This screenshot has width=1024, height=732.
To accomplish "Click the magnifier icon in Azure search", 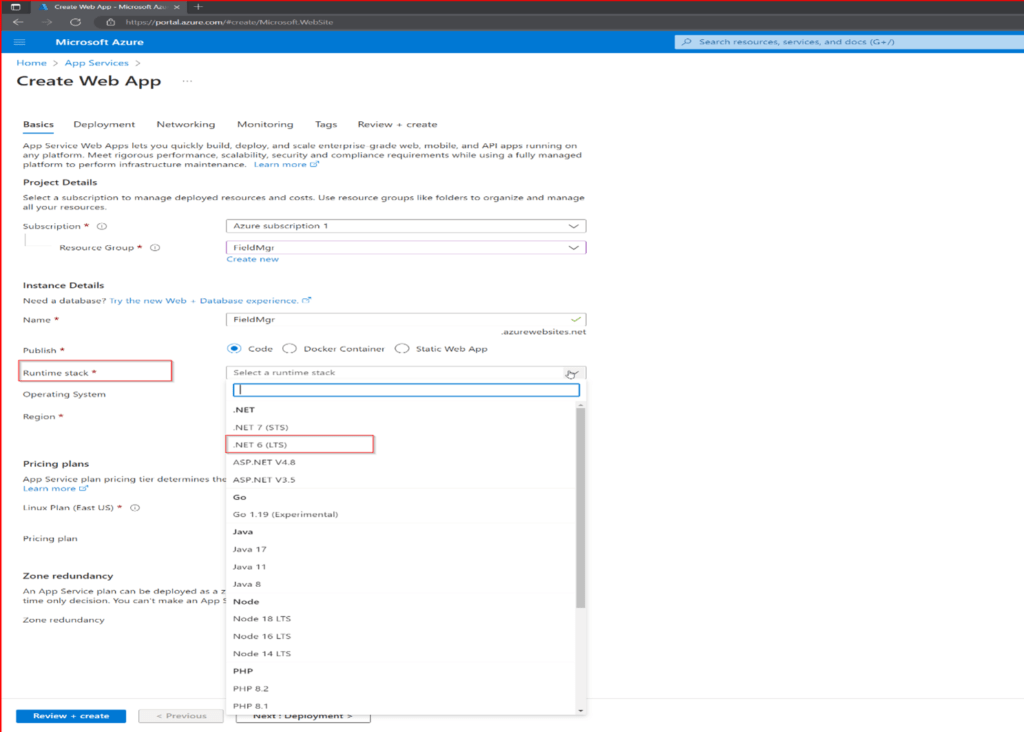I will 686,42.
